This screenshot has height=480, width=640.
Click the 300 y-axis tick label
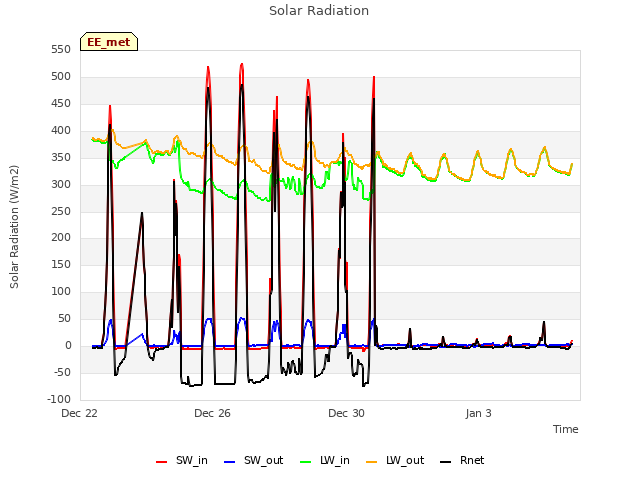click(x=61, y=184)
